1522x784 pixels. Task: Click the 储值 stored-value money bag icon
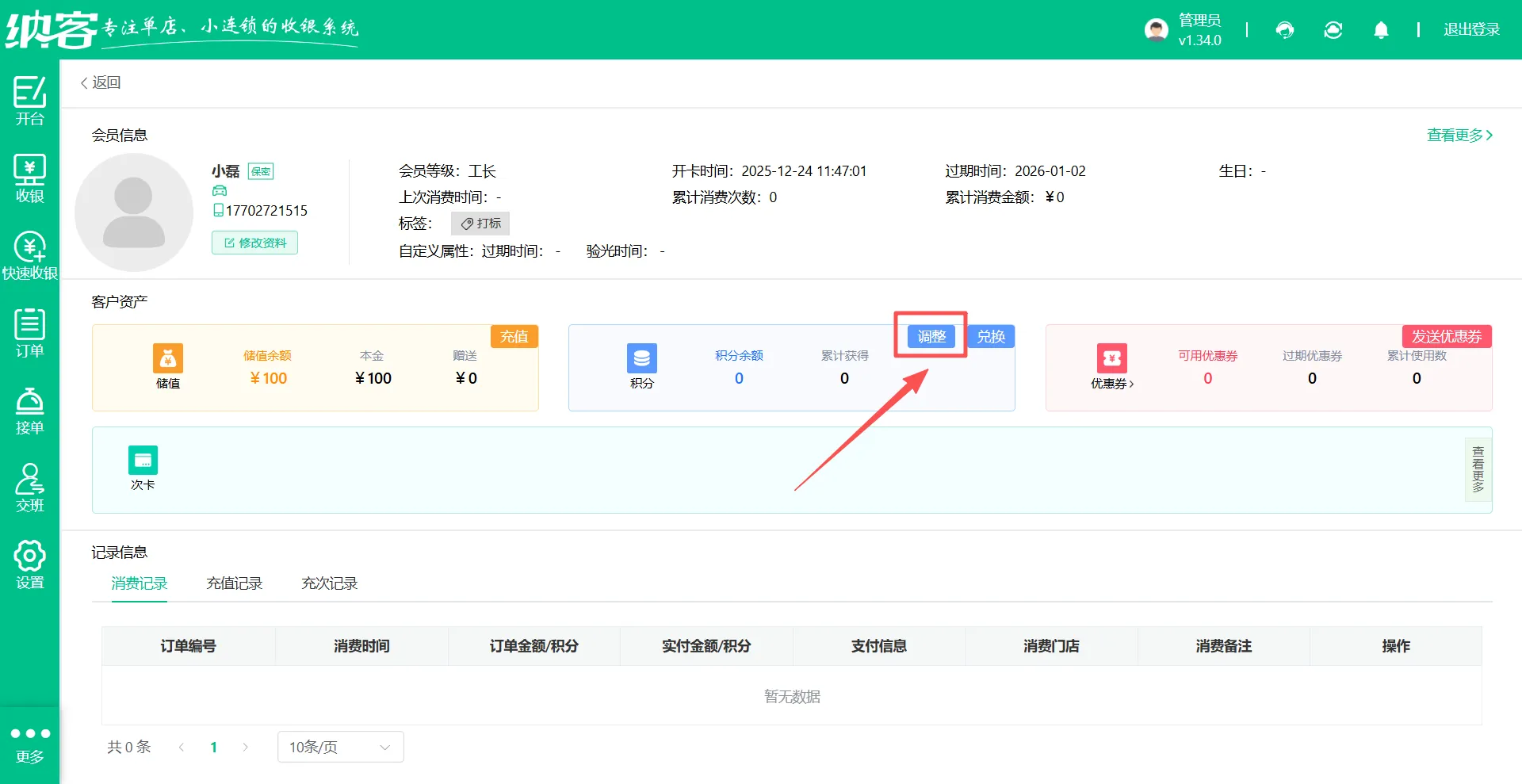(x=168, y=358)
